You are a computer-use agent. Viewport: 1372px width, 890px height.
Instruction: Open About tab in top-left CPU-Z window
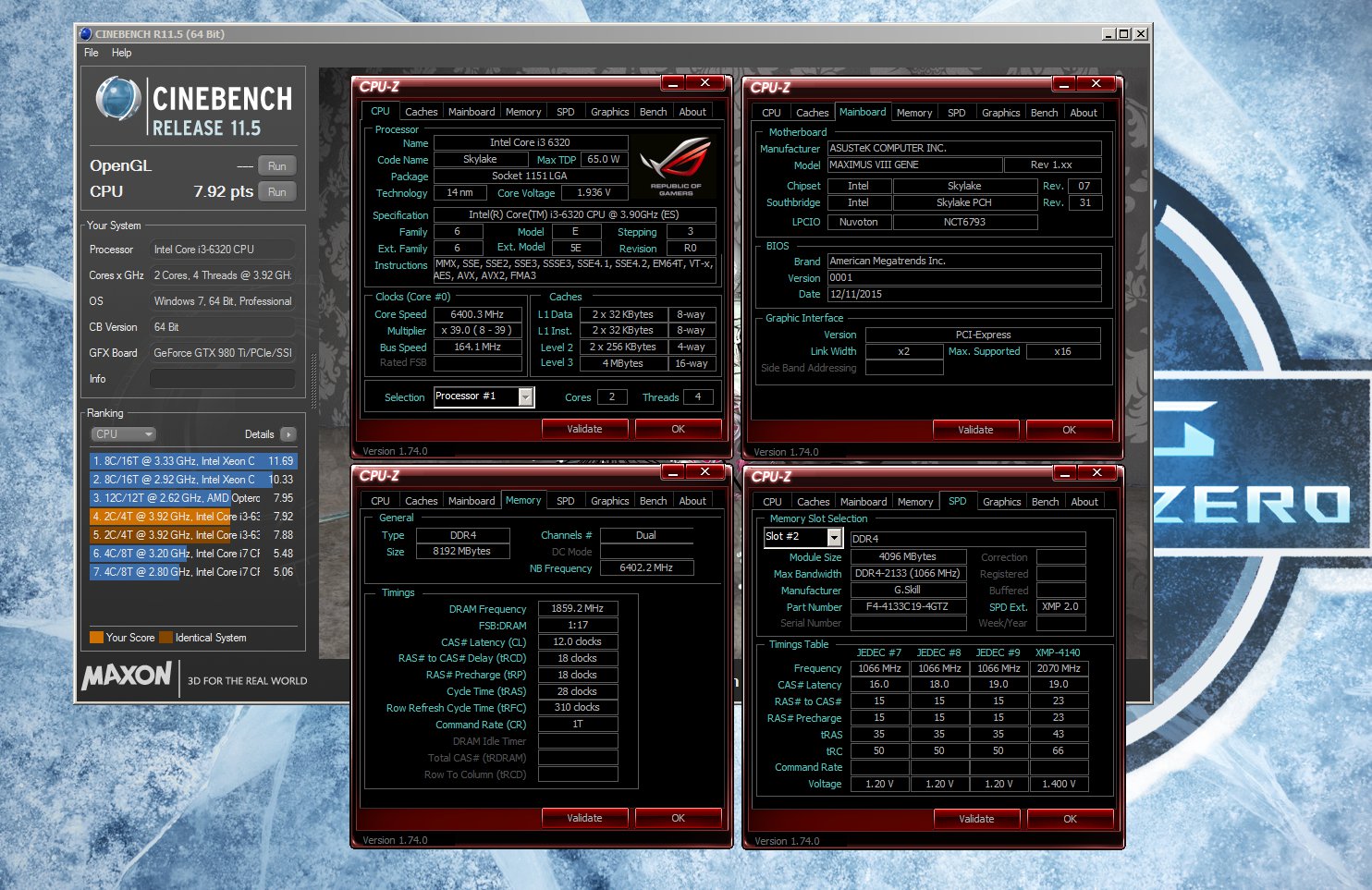[x=692, y=112]
